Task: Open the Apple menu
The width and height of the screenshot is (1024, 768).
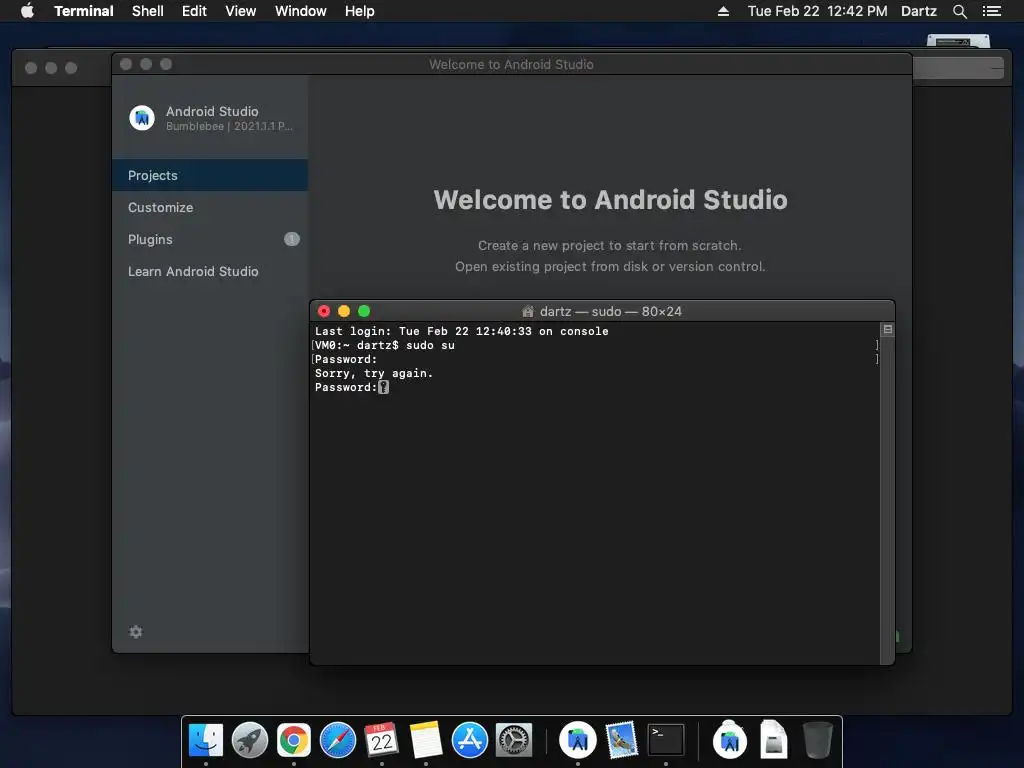Action: (x=27, y=11)
